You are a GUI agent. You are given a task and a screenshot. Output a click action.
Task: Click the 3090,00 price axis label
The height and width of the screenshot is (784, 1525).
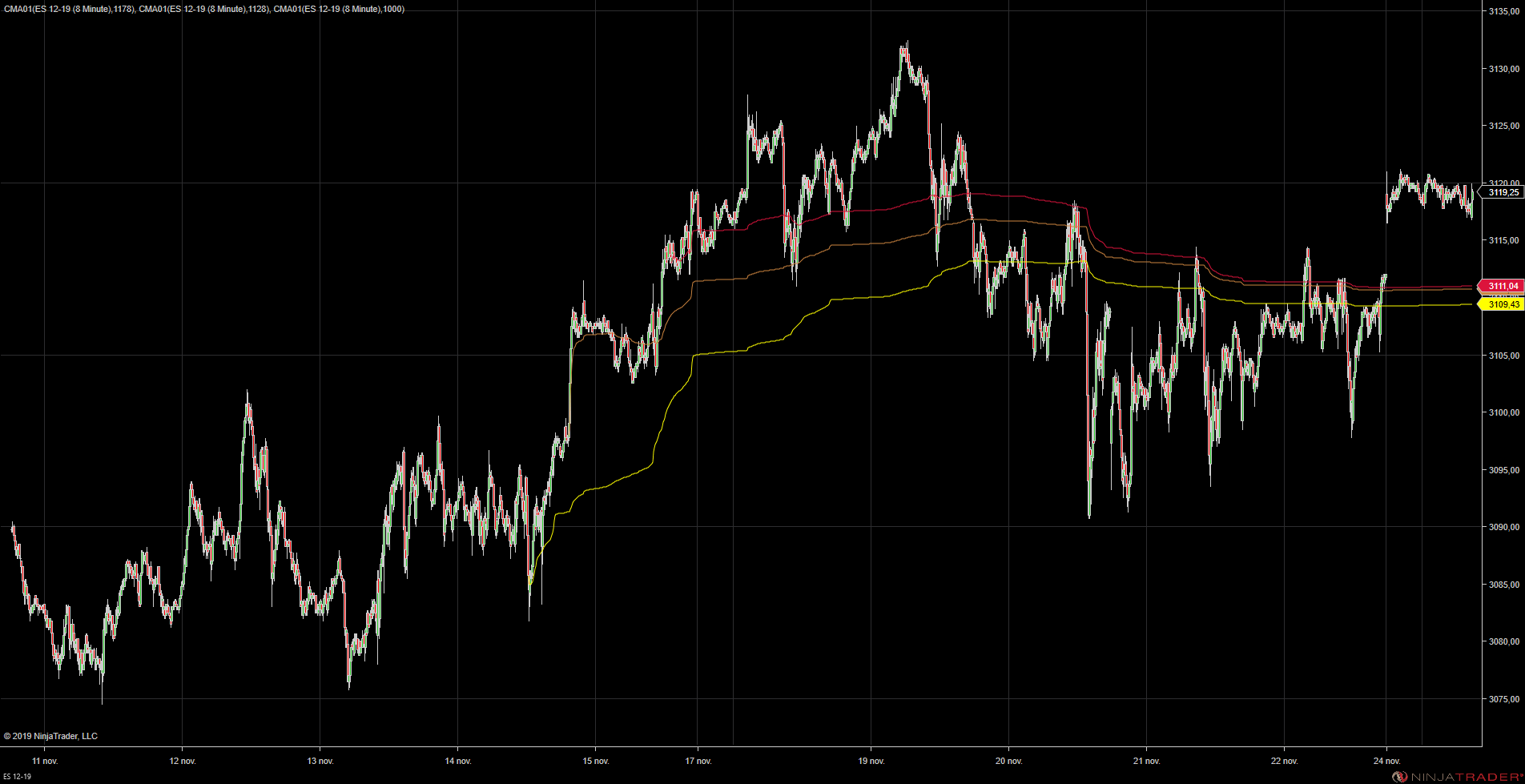point(1503,527)
